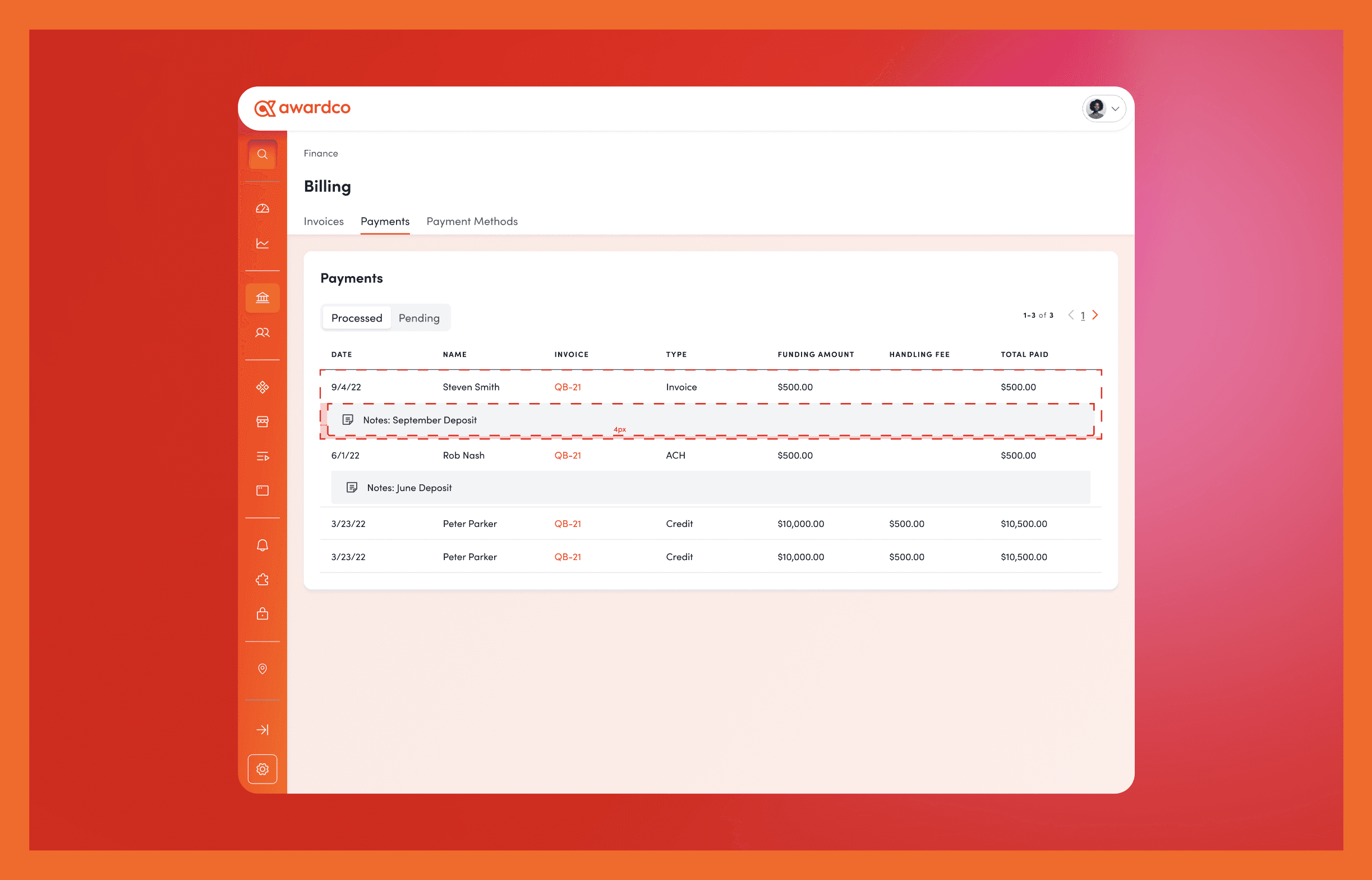The width and height of the screenshot is (1372, 880).
Task: Select the Payments tab
Action: tap(385, 221)
